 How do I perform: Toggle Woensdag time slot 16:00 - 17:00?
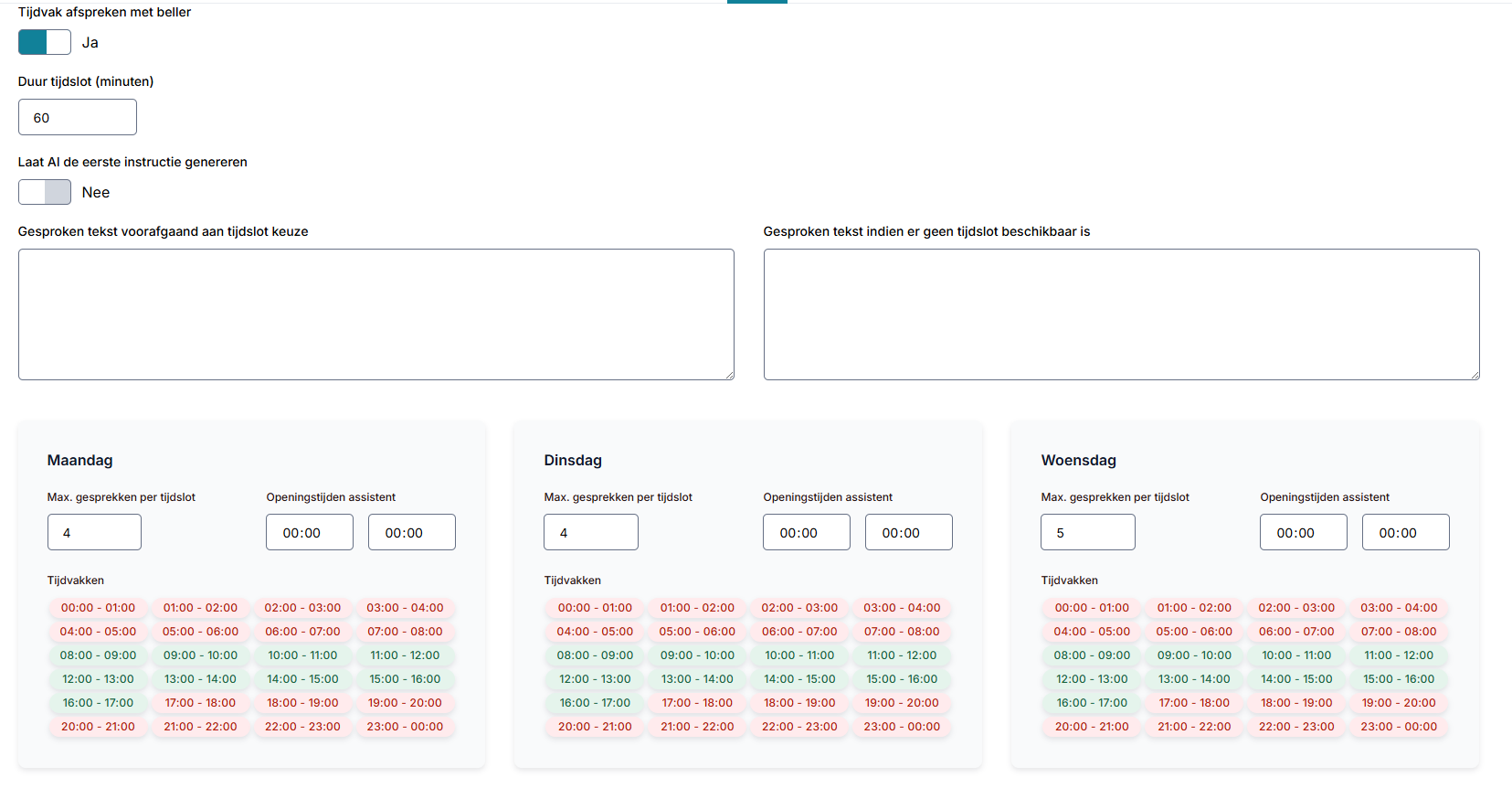pyautogui.click(x=1092, y=703)
